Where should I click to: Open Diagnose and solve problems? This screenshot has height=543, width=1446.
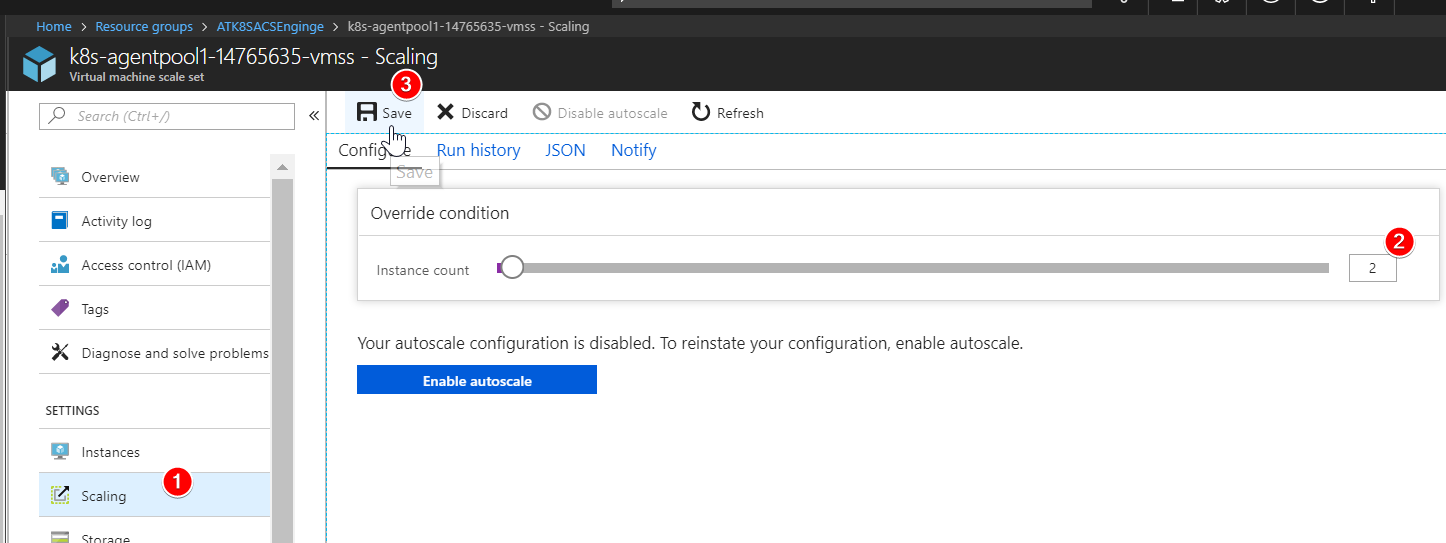(x=154, y=353)
